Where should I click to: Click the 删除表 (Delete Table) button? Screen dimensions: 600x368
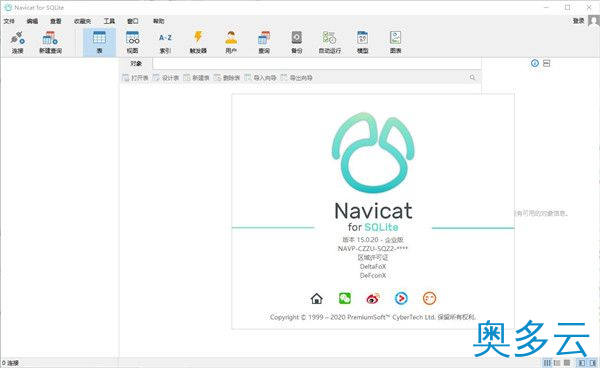pyautogui.click(x=227, y=78)
